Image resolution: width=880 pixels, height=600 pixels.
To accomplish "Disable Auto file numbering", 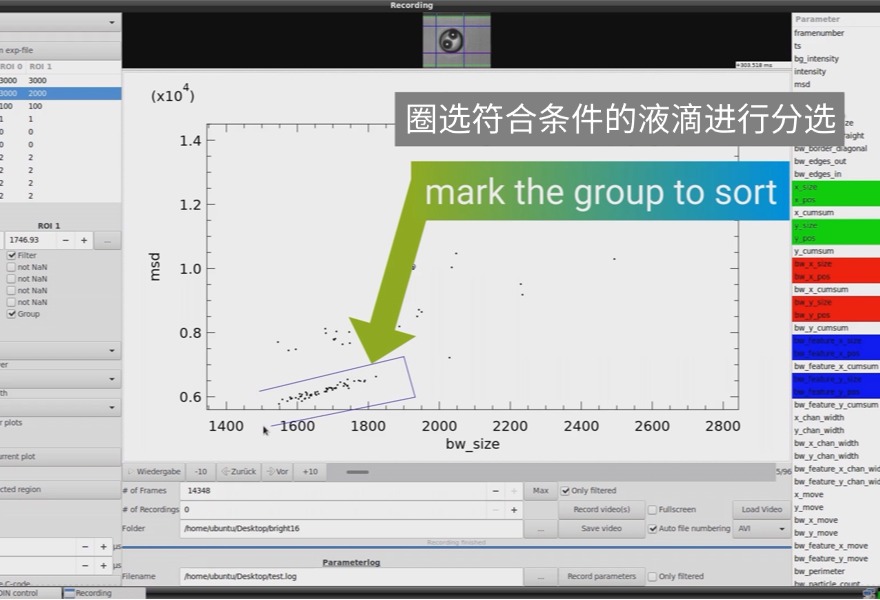I will click(653, 529).
